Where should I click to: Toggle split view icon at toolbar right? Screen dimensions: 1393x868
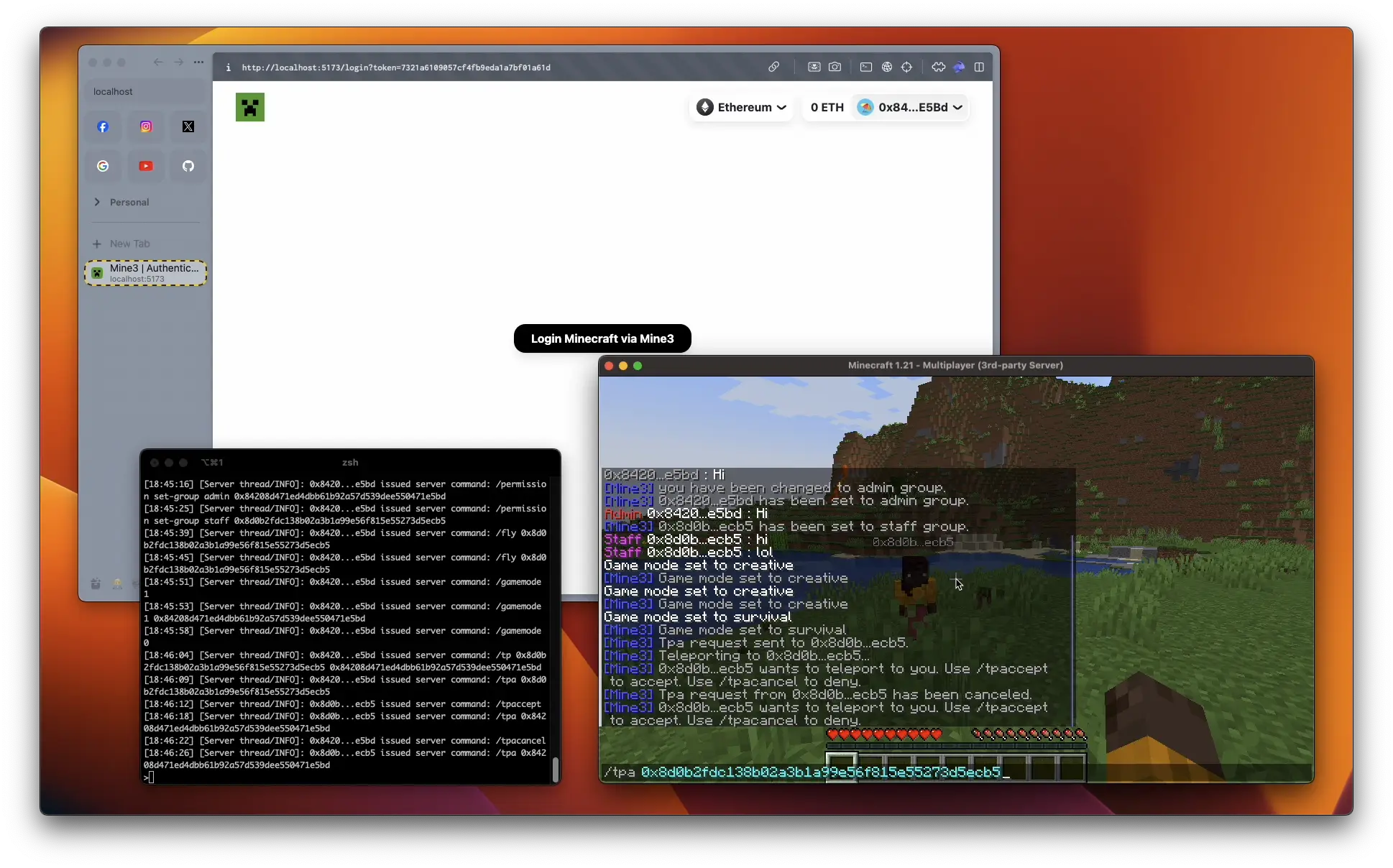point(979,67)
